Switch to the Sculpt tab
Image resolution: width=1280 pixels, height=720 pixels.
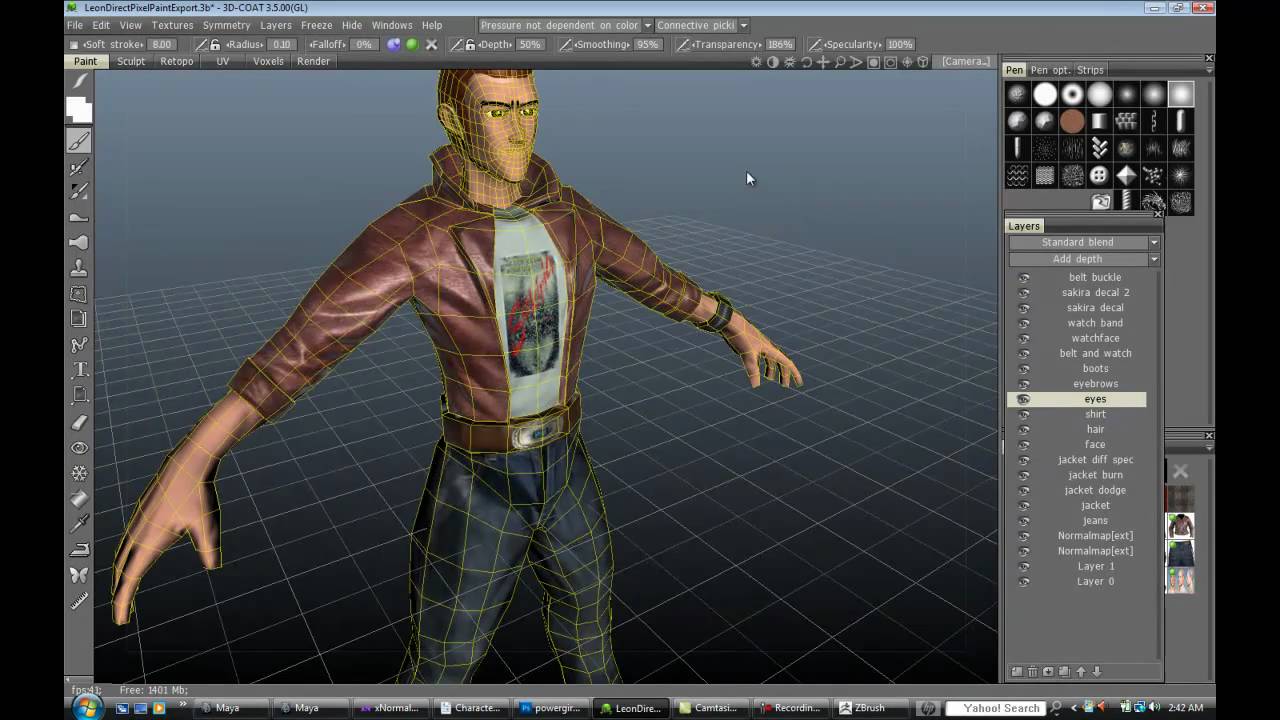131,61
